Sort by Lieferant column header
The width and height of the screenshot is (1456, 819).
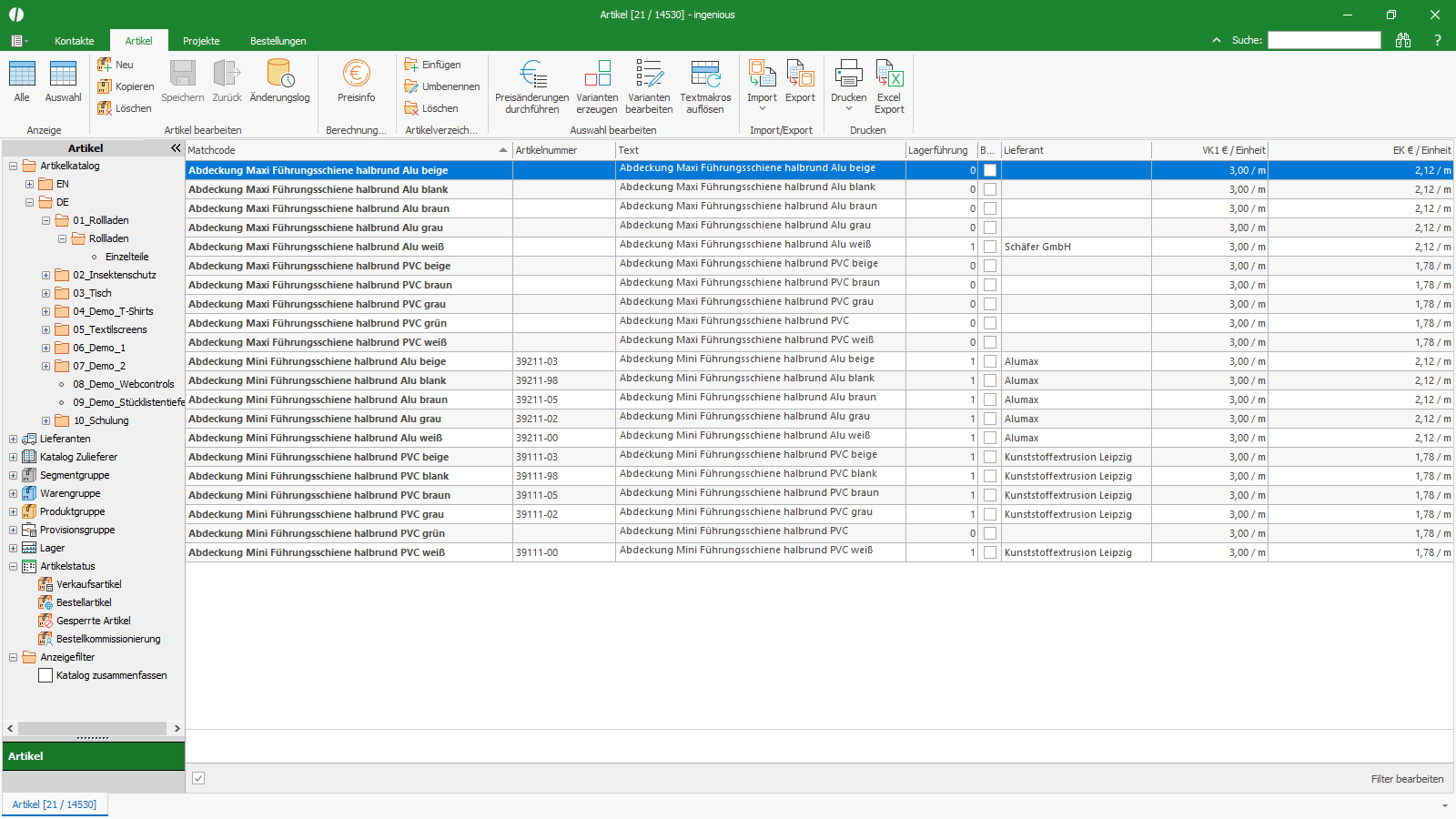tap(1077, 150)
